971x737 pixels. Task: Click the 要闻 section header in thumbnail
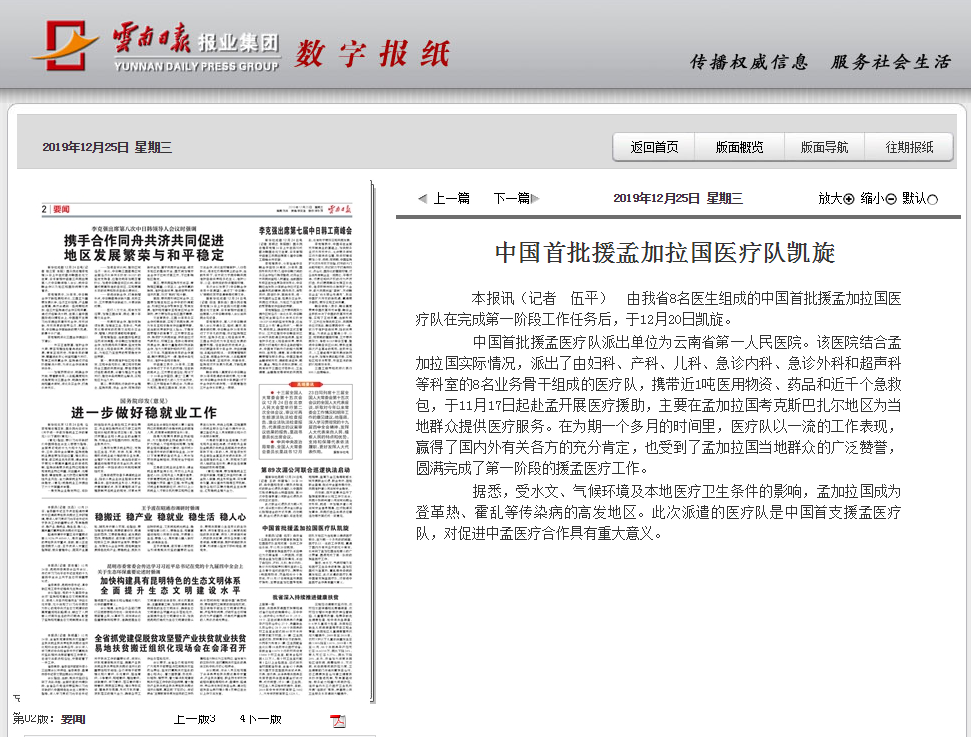coord(61,209)
